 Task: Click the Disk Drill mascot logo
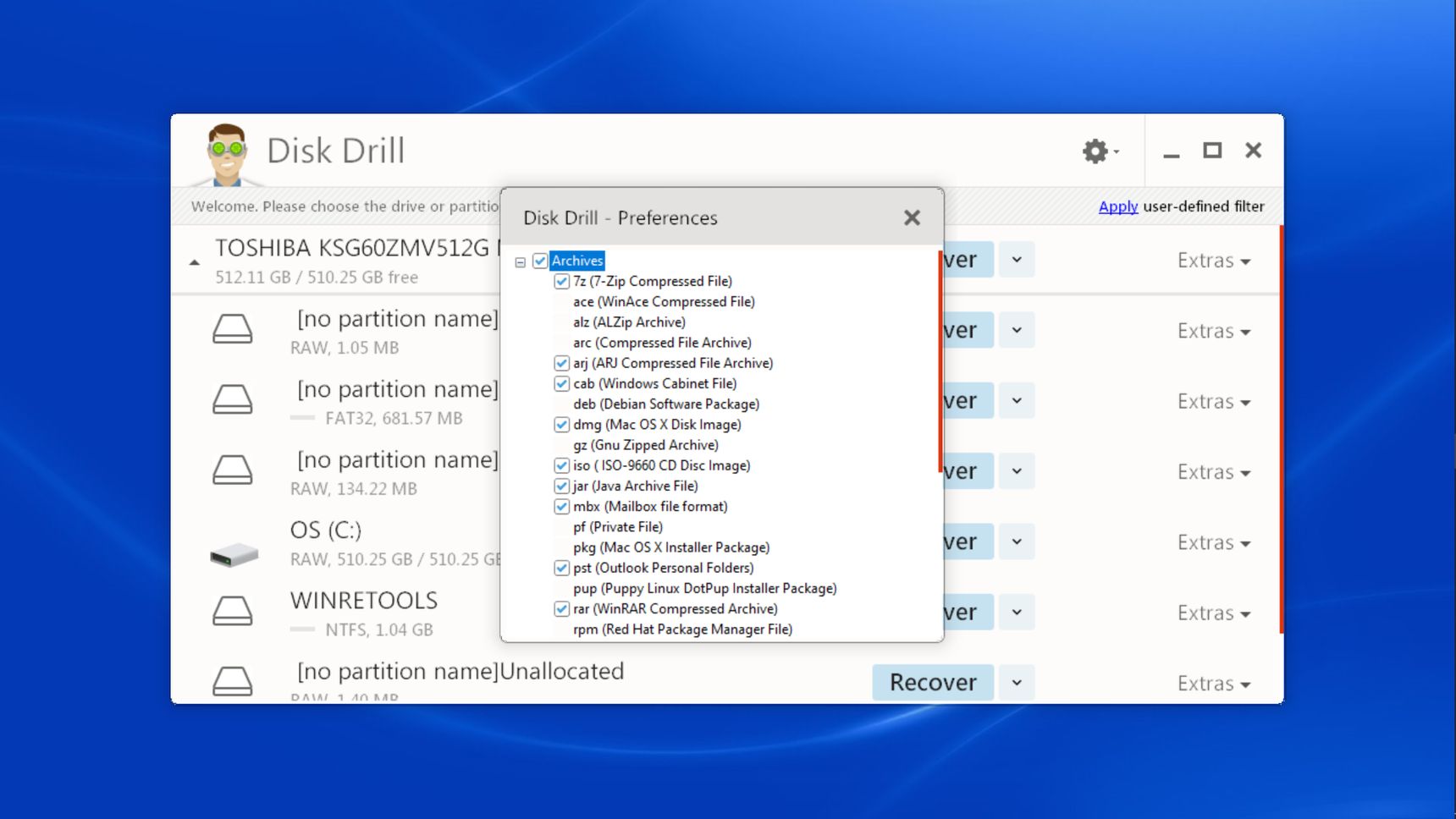226,155
